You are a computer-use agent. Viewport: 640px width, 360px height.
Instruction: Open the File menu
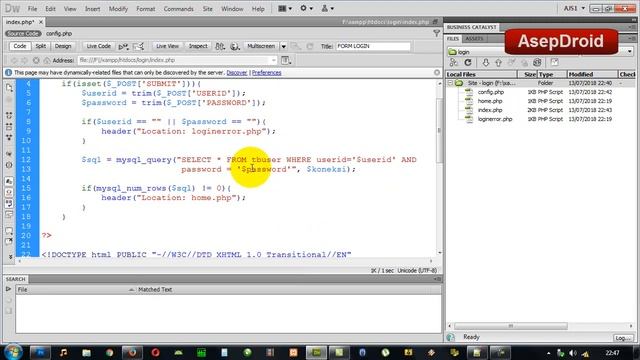[x=32, y=9]
